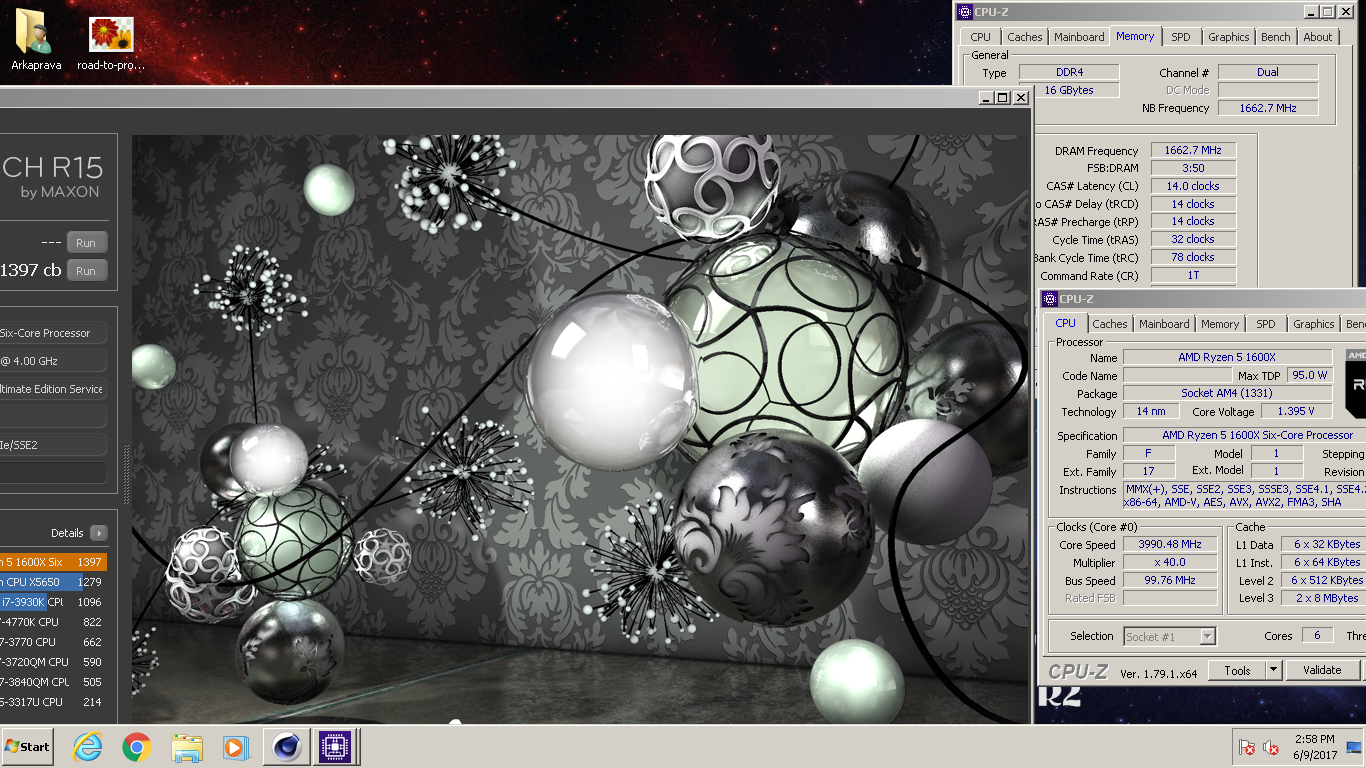Click the Run button beside the --- result
1366x768 pixels.
pos(87,243)
